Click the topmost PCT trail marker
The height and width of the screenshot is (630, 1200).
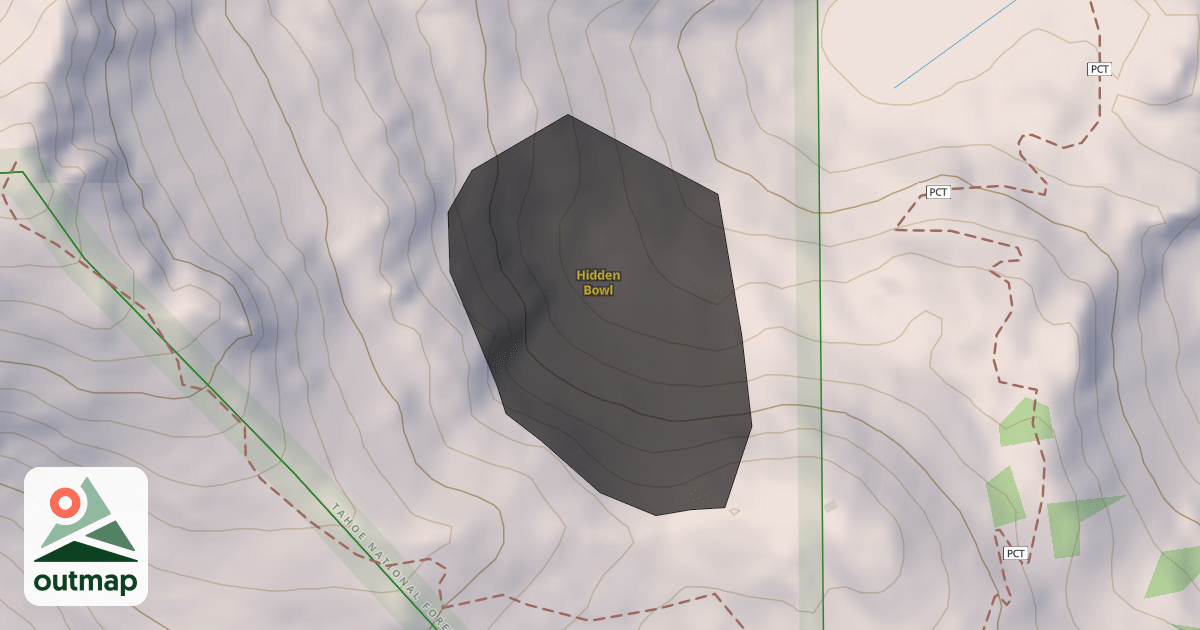point(1100,69)
